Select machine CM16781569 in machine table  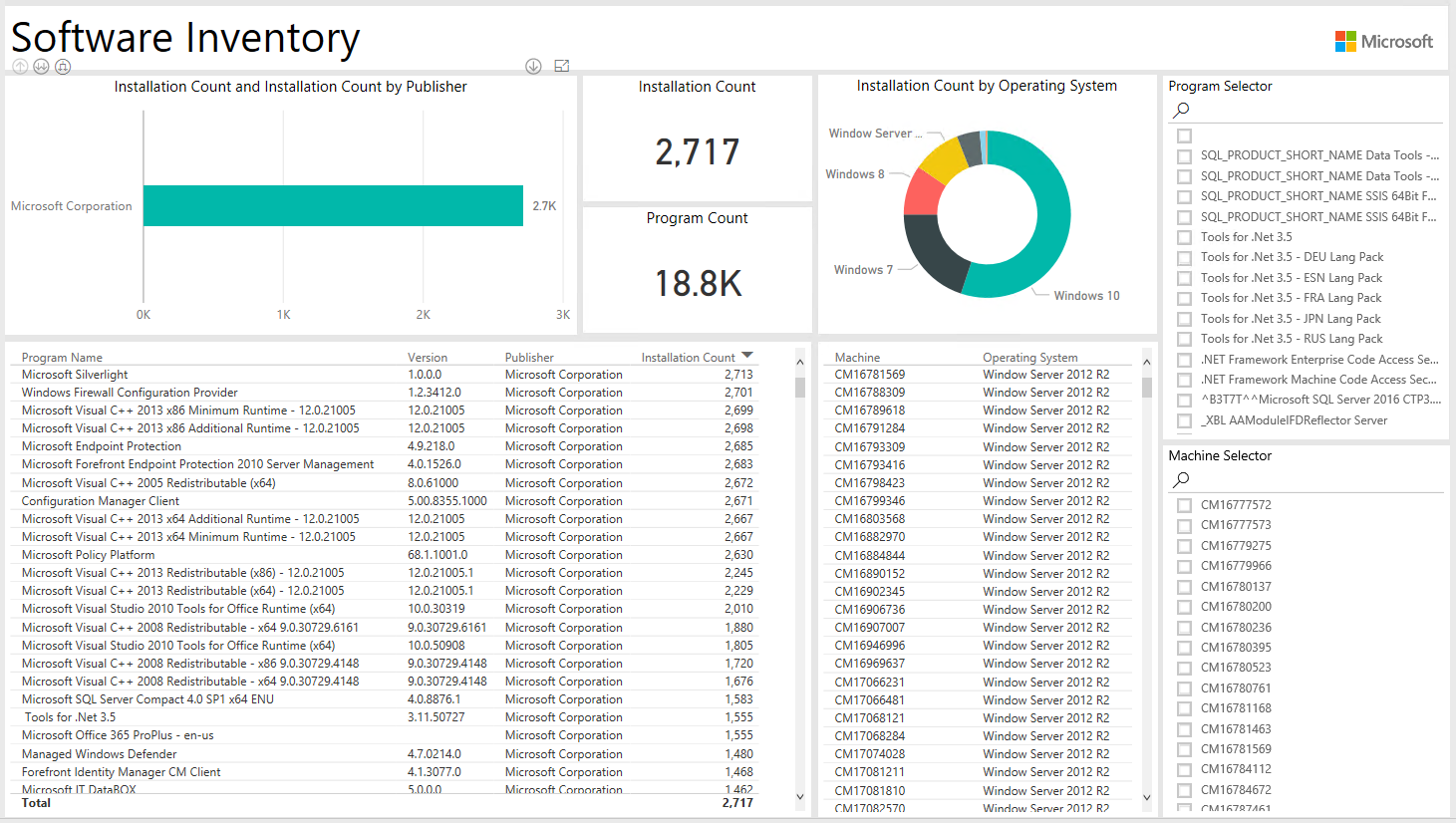(870, 375)
